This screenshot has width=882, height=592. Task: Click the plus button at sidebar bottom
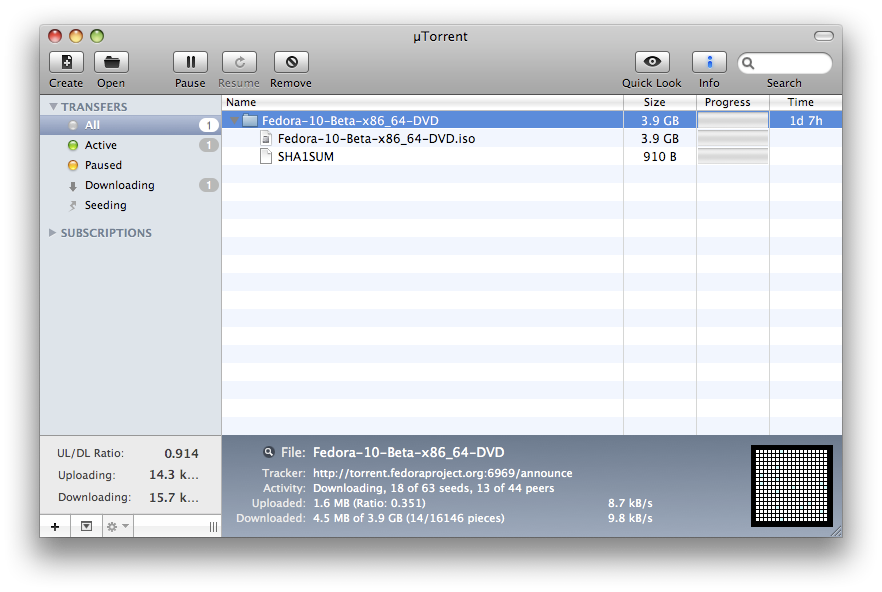point(55,526)
